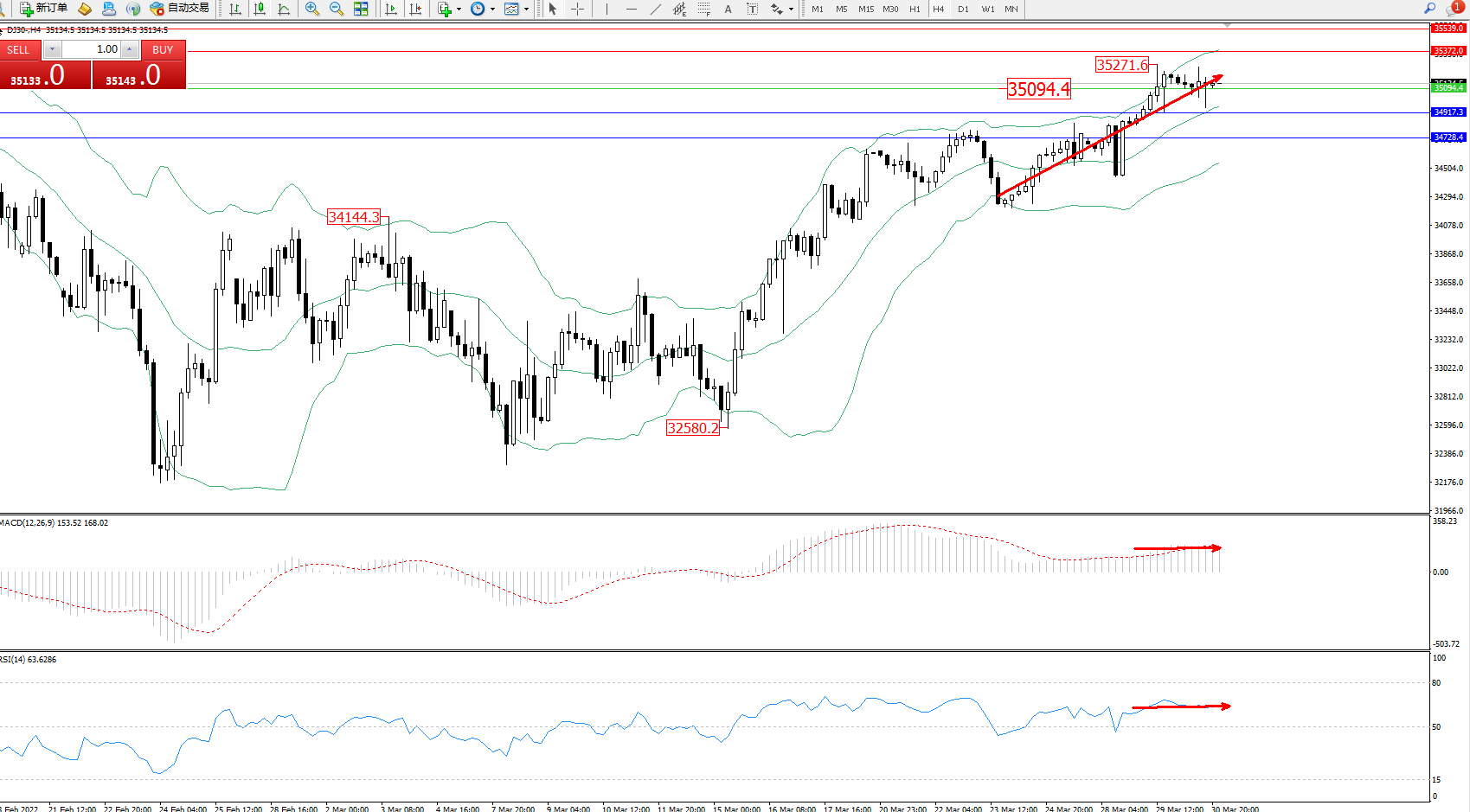1470x812 pixels.
Task: Click the zoom out magnifier icon
Action: 337,9
